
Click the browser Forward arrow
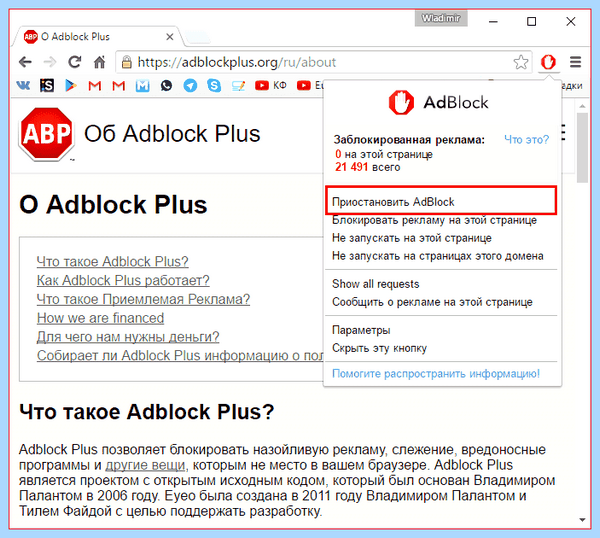[x=50, y=62]
